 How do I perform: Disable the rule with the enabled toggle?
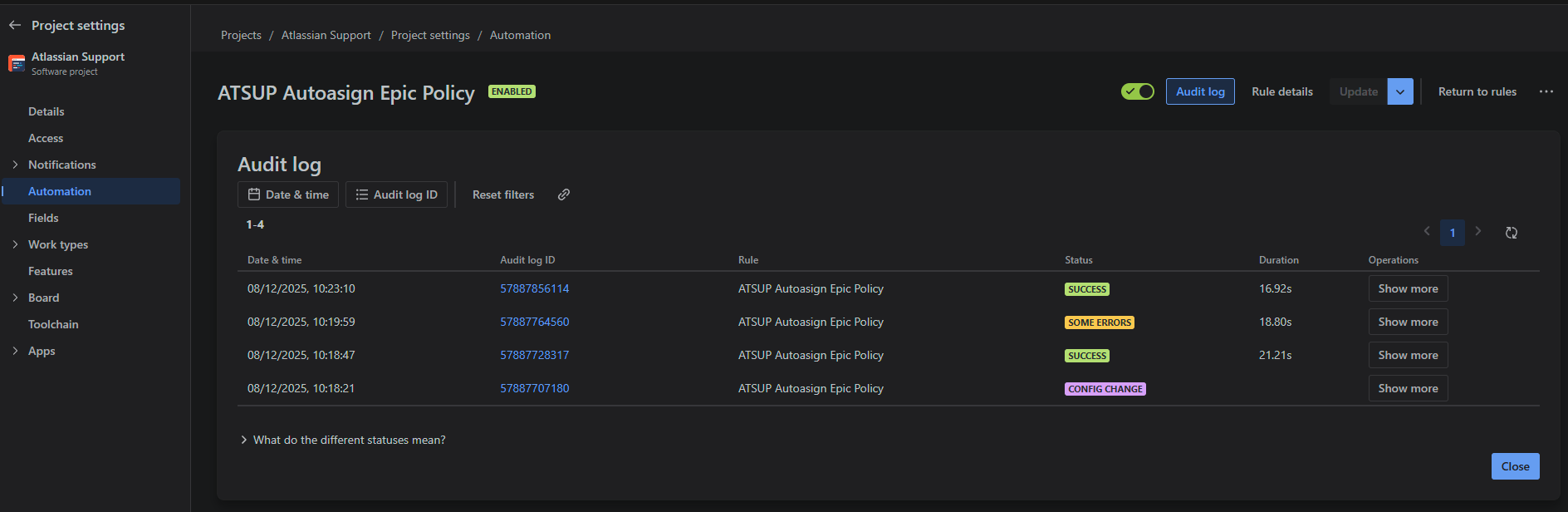(1138, 91)
